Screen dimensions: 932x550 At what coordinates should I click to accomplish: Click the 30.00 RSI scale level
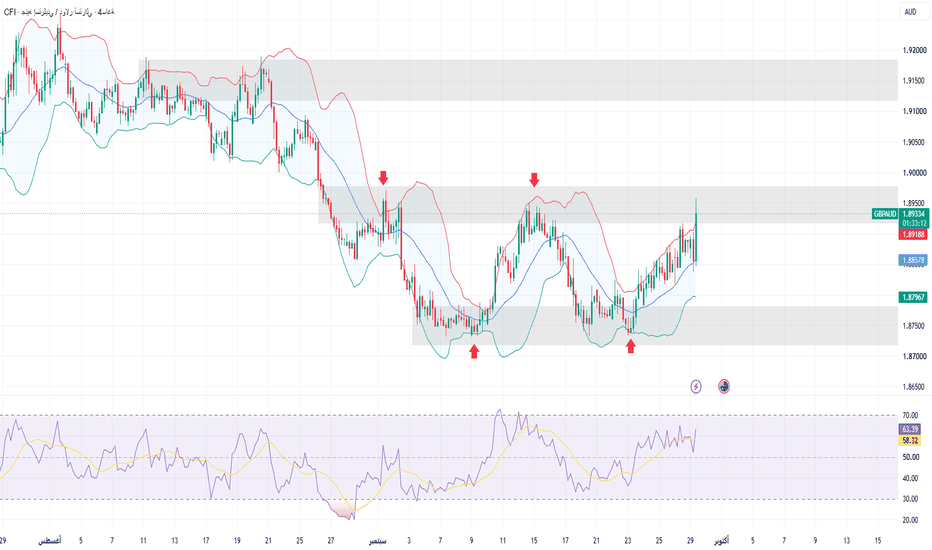pyautogui.click(x=910, y=499)
